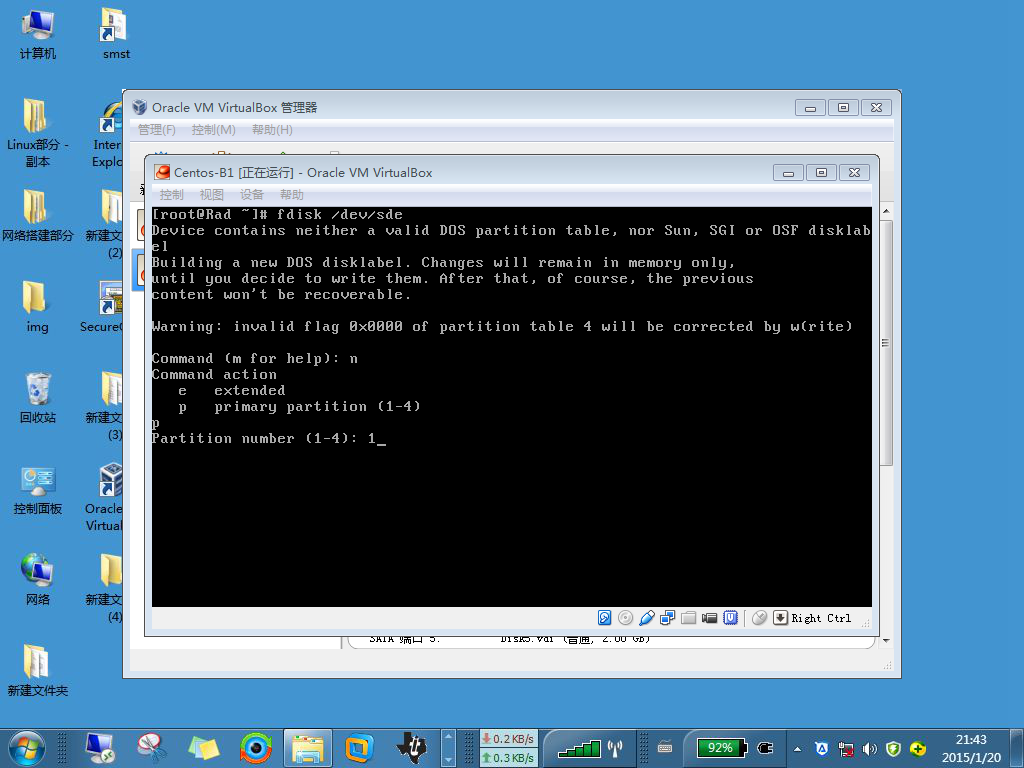Image resolution: width=1024 pixels, height=768 pixels.
Task: Click the VirtualBox Manager title bar icon
Action: tap(139, 107)
